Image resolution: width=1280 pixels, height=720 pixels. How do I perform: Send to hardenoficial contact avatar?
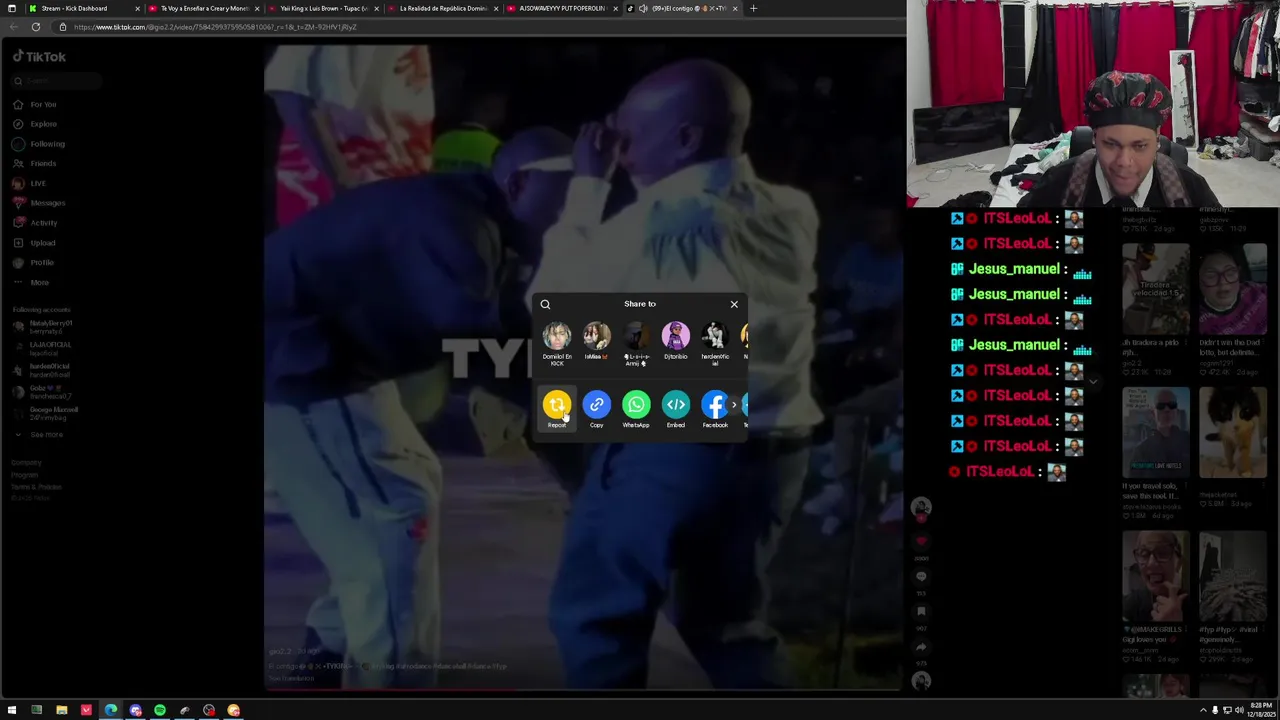pos(715,336)
